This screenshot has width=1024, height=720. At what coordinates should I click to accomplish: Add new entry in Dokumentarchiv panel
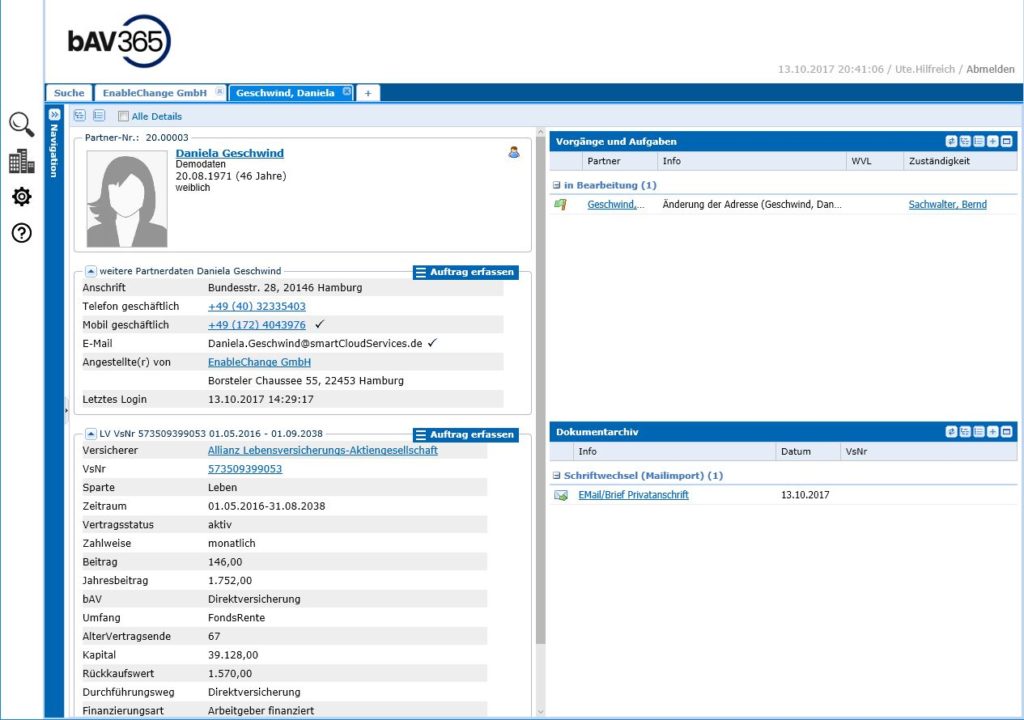993,432
